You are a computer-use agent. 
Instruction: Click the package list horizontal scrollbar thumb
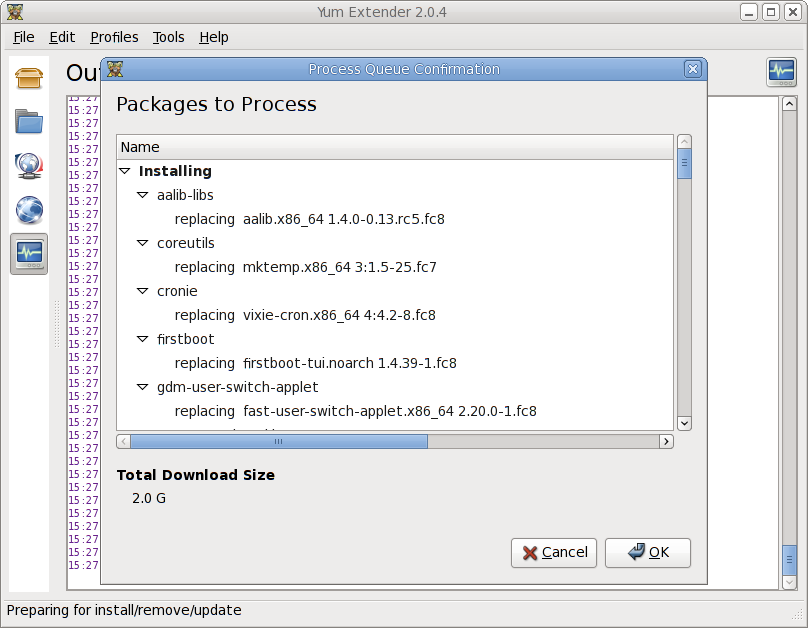point(279,442)
